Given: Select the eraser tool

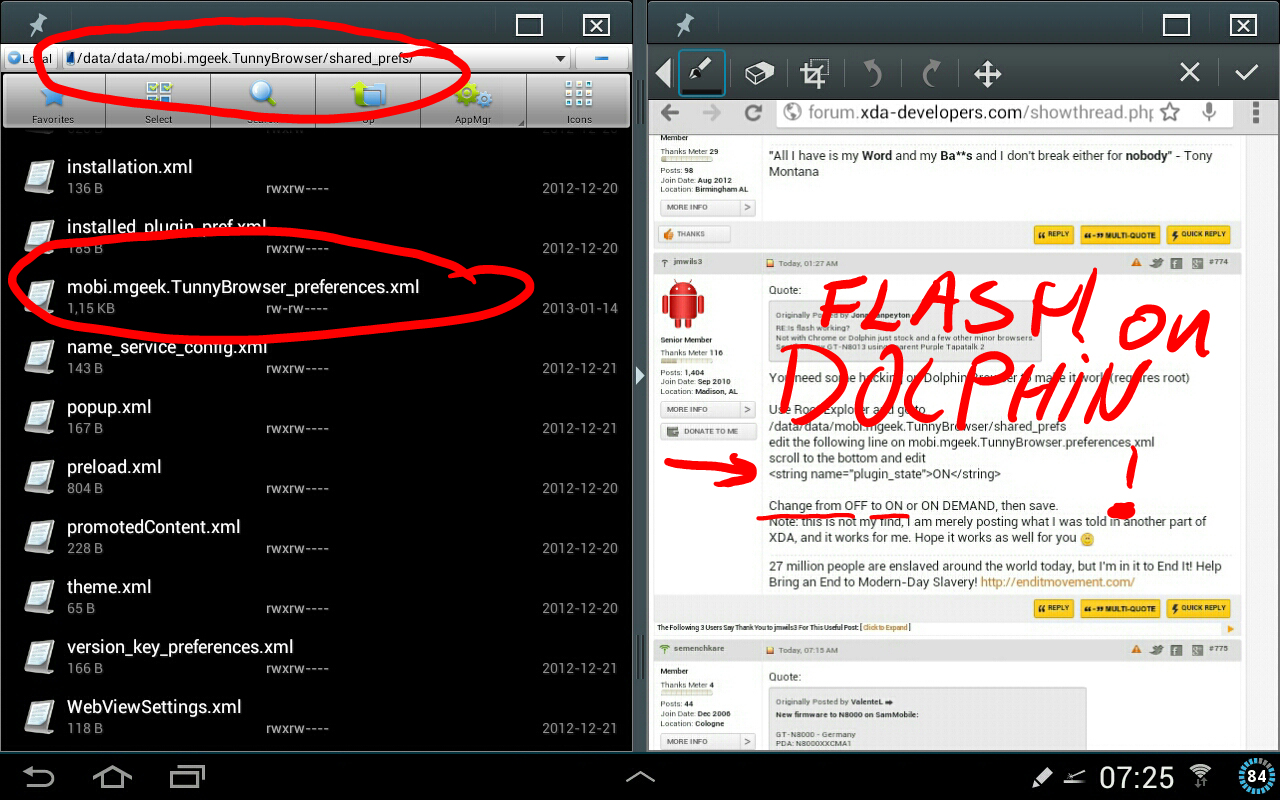Looking at the screenshot, I should 759,73.
